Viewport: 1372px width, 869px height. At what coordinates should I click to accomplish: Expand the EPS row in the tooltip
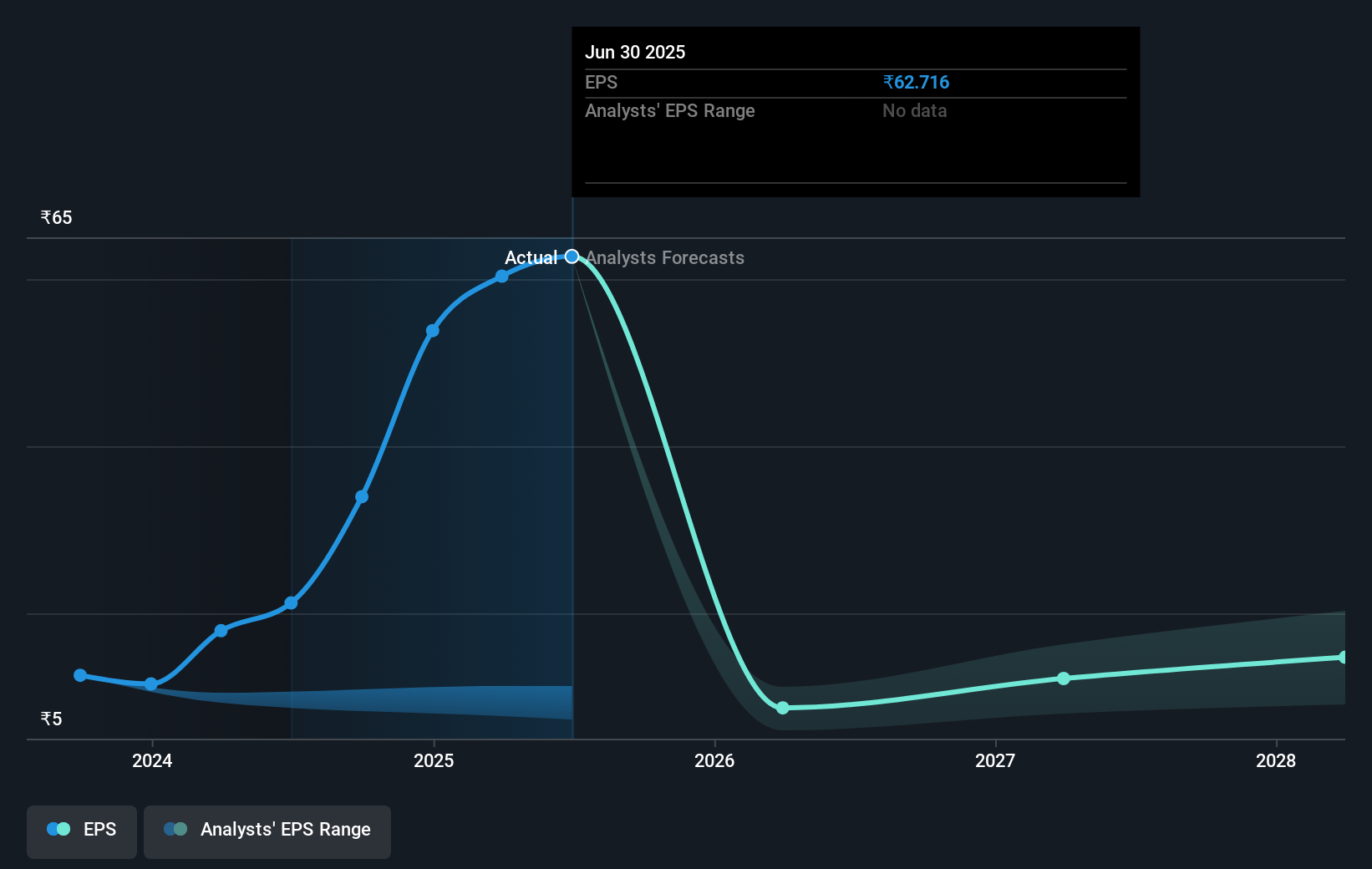601,82
